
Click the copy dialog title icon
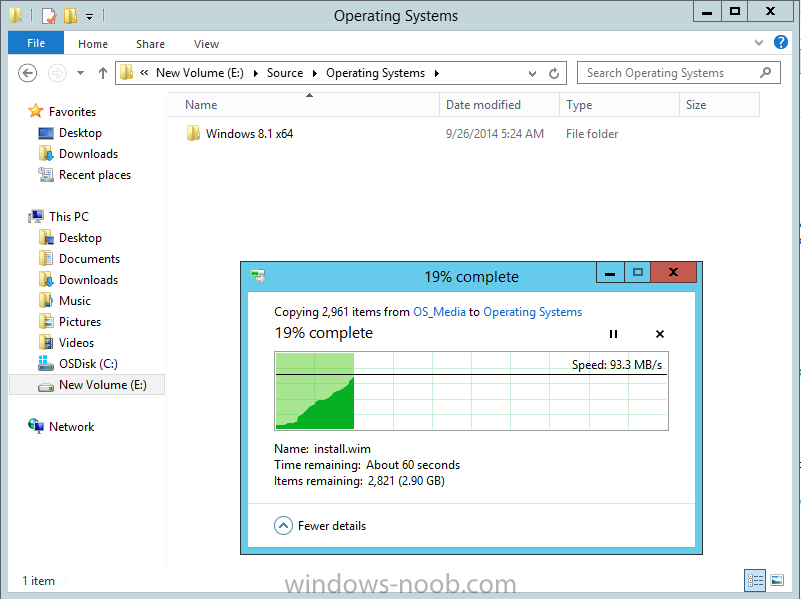[258, 276]
